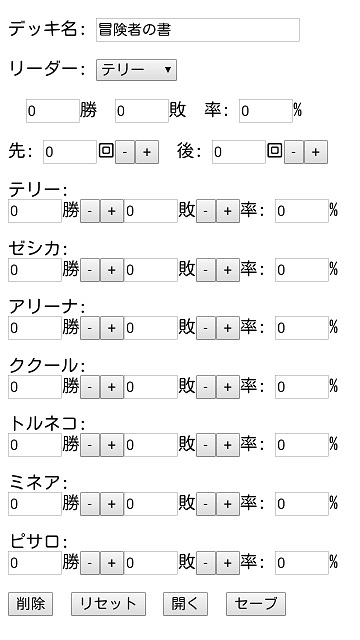The width and height of the screenshot is (360, 640).
Task: Click the リセット button
Action: point(108,604)
